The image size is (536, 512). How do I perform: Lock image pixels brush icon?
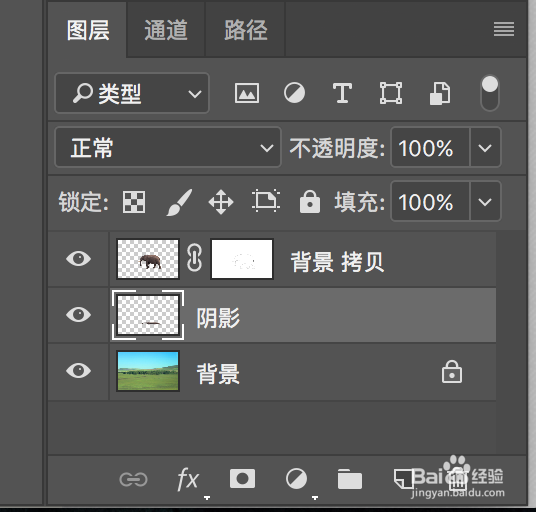[179, 202]
